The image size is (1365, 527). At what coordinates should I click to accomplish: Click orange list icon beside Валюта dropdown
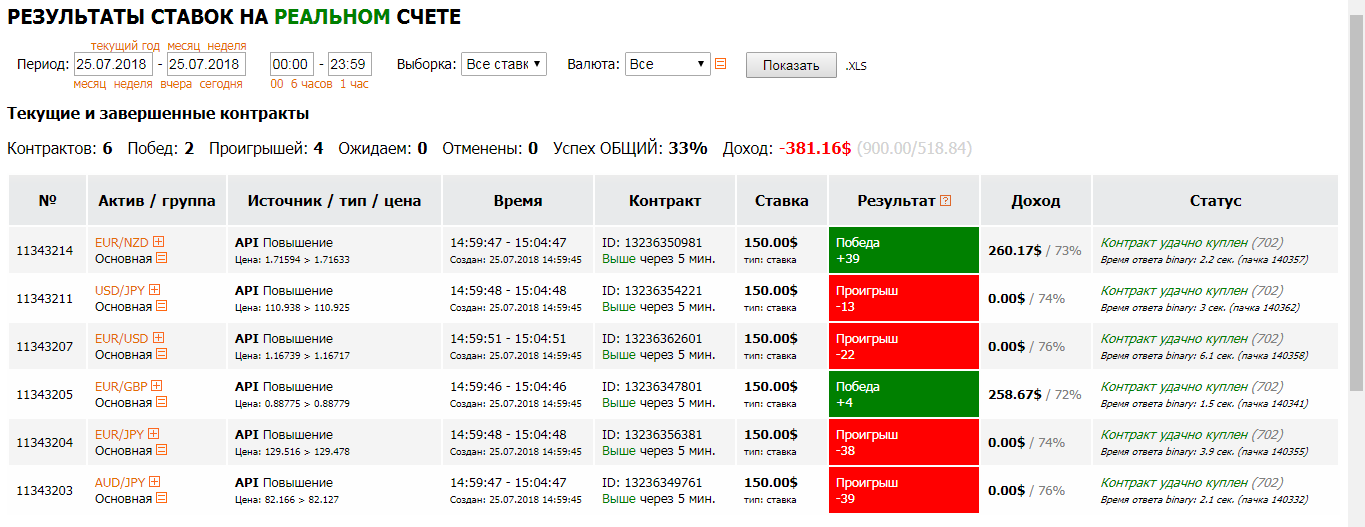click(x=721, y=64)
